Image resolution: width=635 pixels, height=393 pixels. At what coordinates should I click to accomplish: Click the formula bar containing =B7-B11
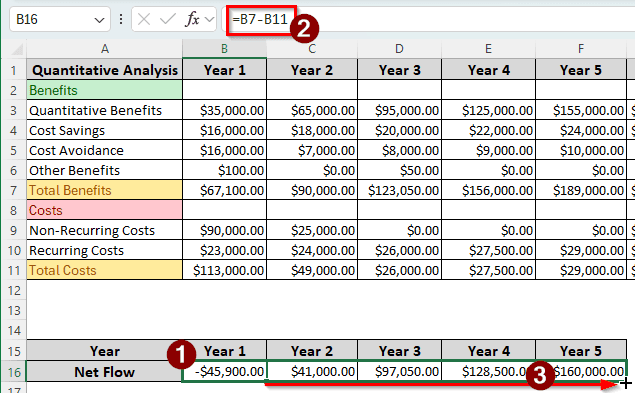pyautogui.click(x=429, y=19)
